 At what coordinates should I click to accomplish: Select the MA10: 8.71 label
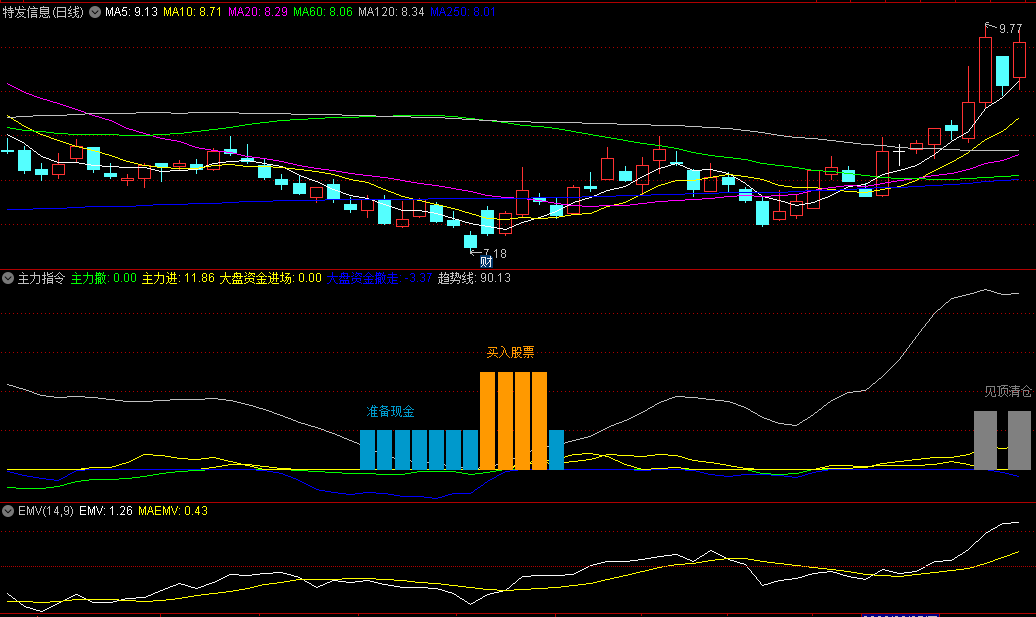point(192,12)
